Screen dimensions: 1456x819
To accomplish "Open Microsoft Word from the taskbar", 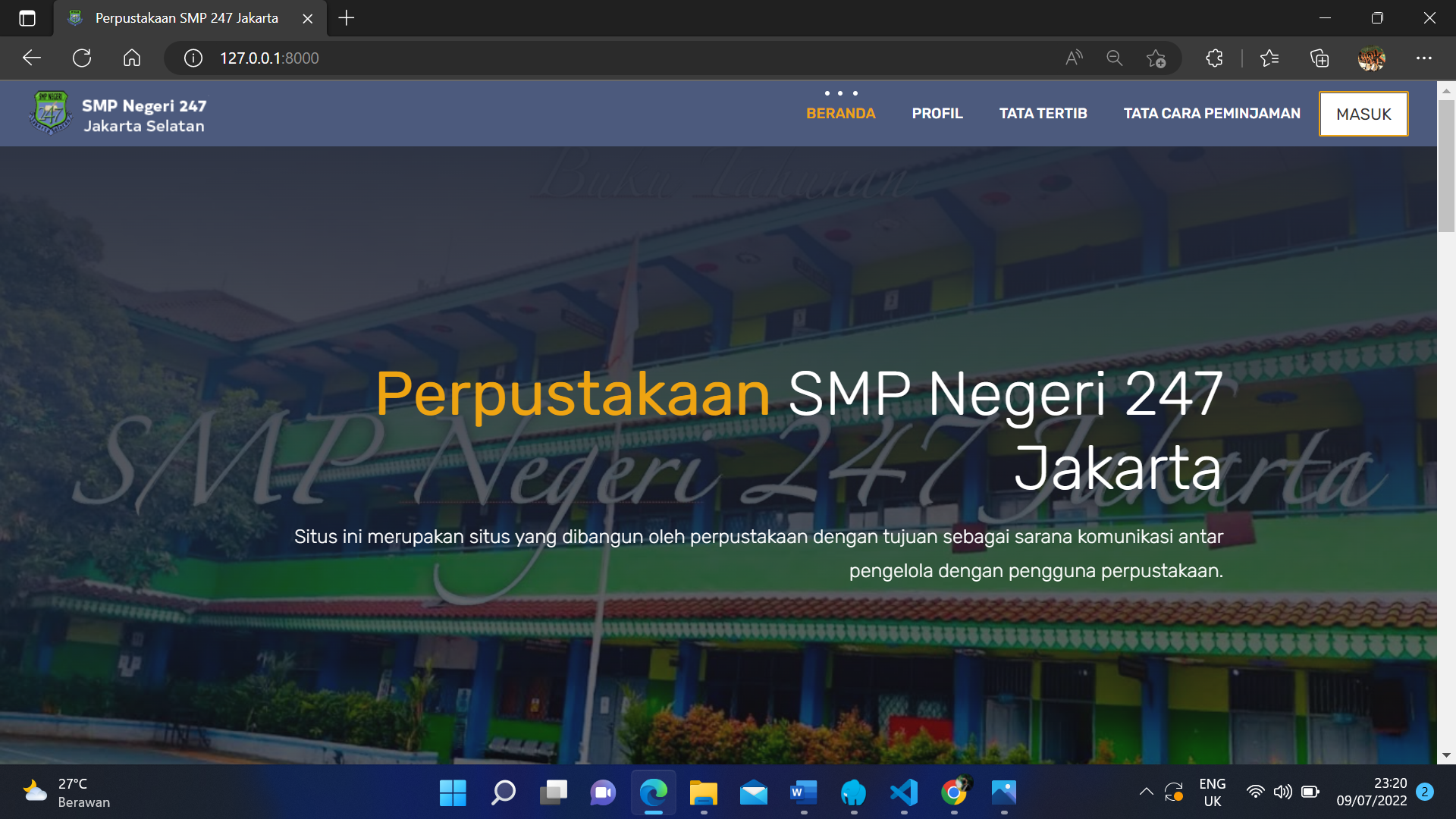I will [803, 794].
